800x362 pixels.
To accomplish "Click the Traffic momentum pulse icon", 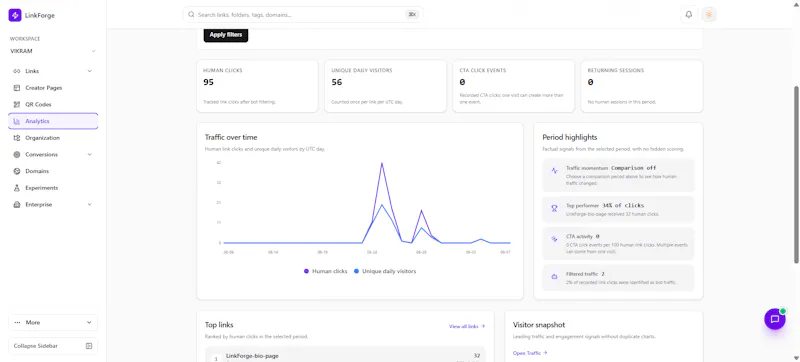I will tap(554, 171).
